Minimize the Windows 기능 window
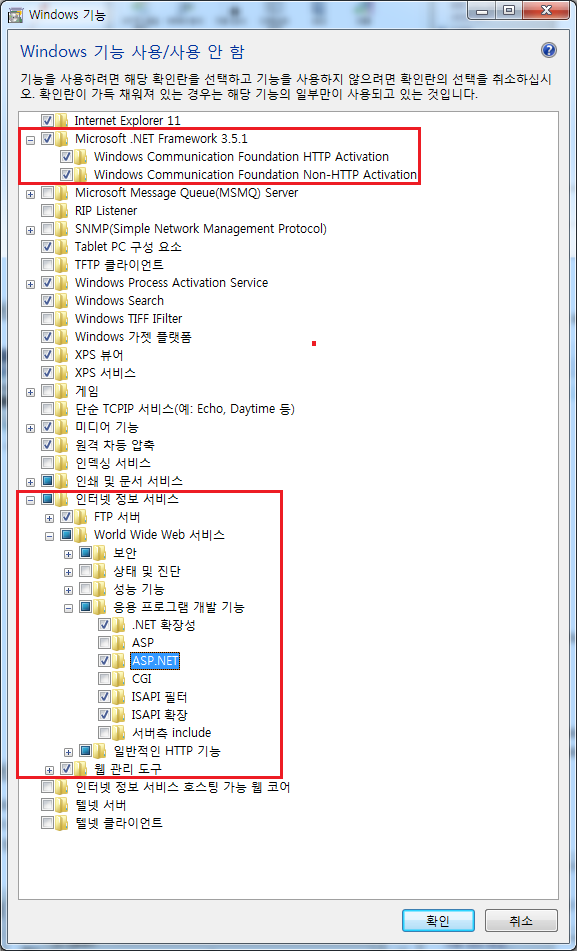The width and height of the screenshot is (577, 951). pos(484,9)
